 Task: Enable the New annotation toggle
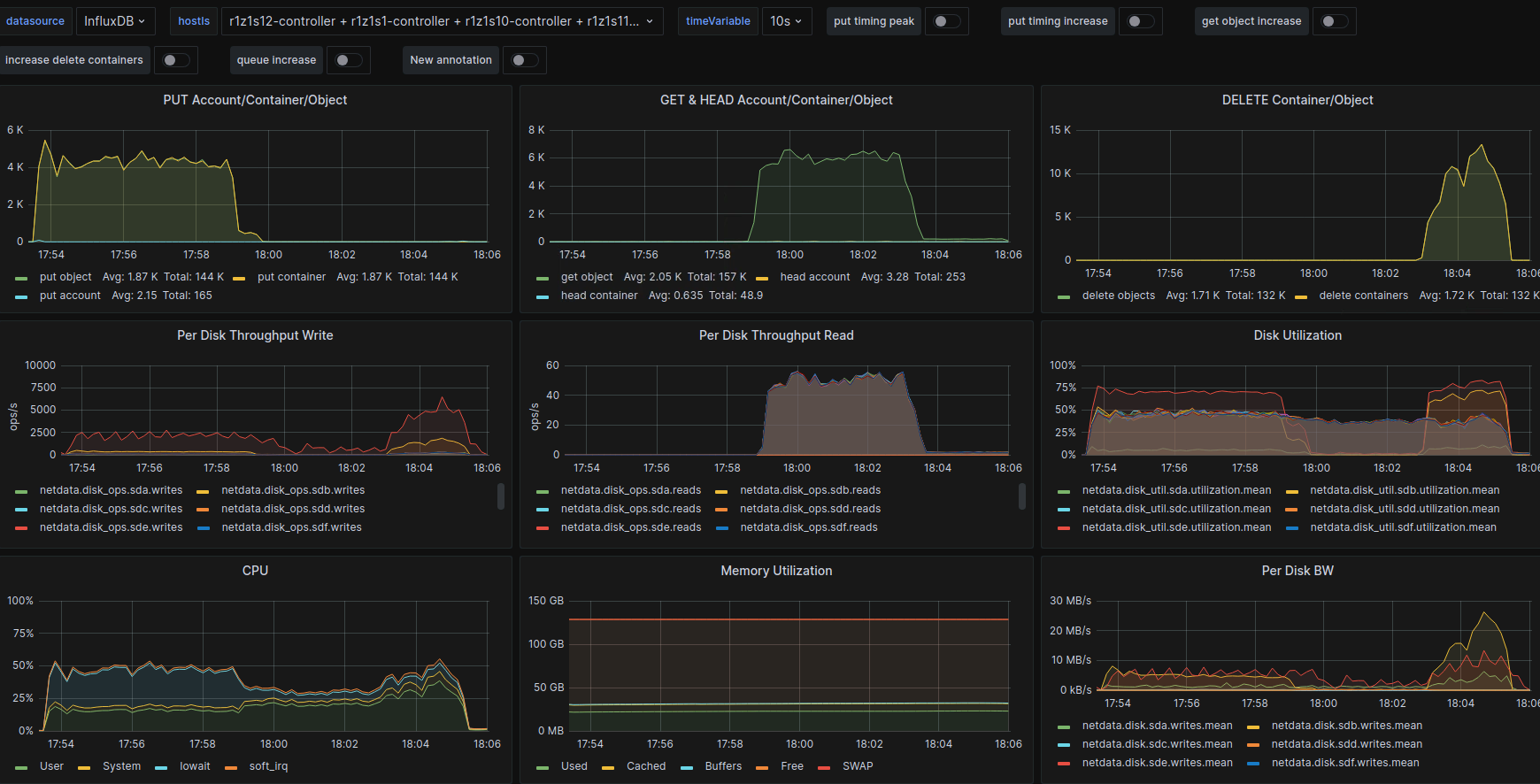tap(524, 60)
